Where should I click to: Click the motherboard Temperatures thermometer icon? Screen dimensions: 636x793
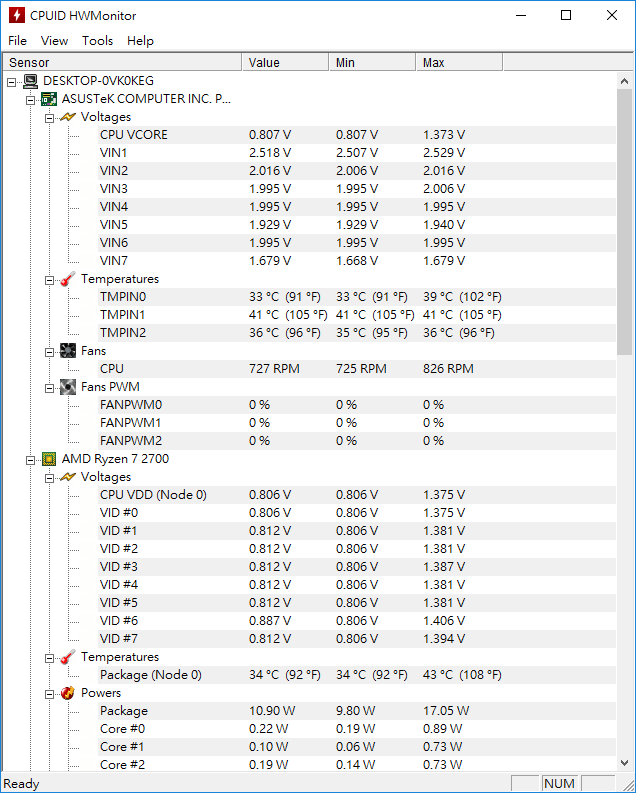[68, 279]
